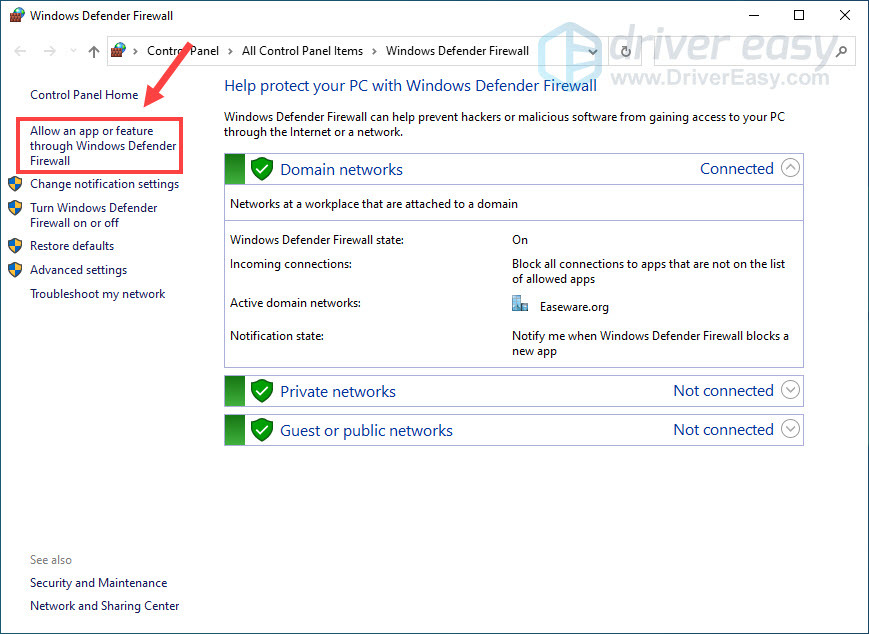The width and height of the screenshot is (869, 634).
Task: Open address bar history dropdown
Action: coord(593,52)
